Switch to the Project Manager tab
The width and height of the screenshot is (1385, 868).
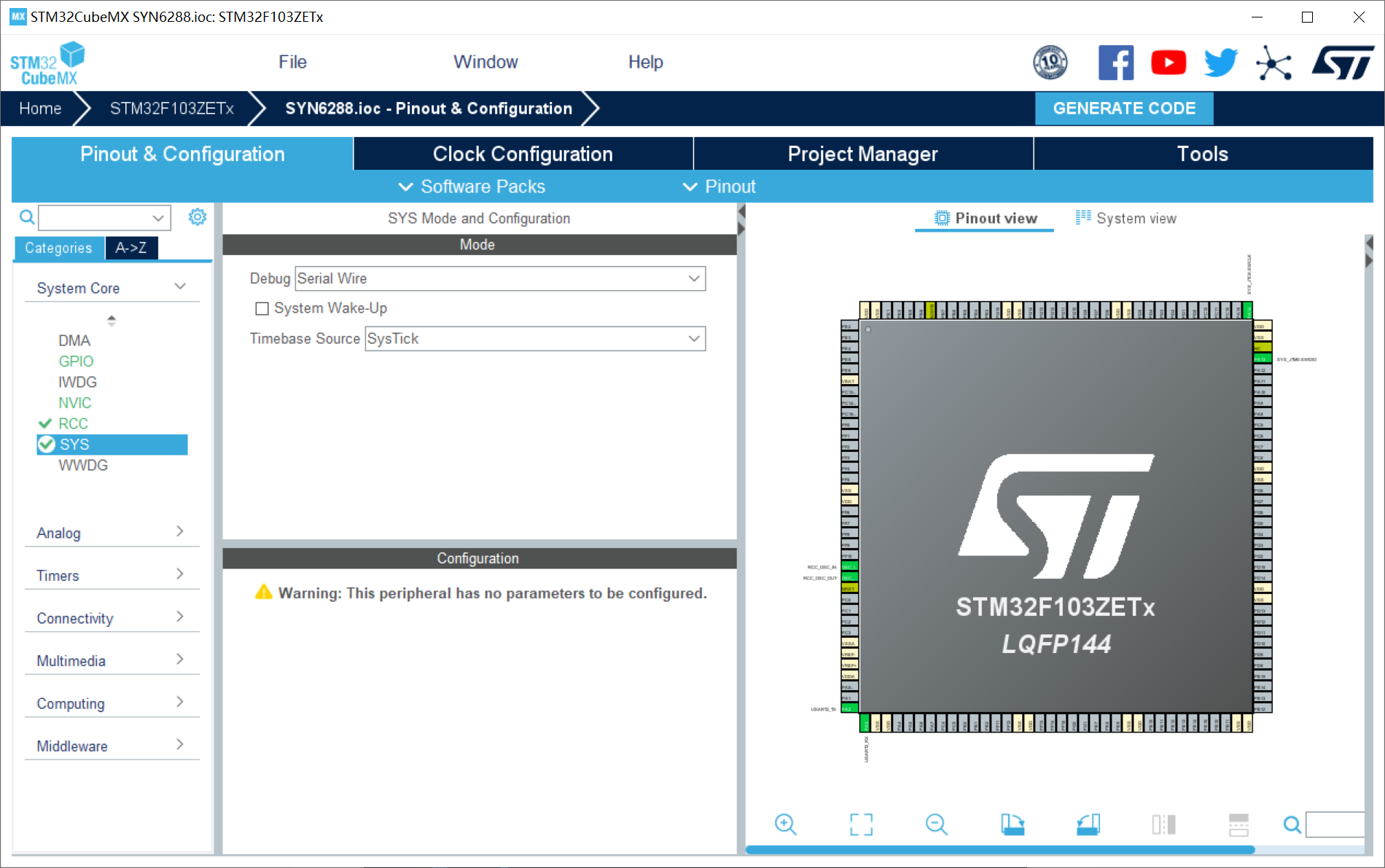coord(863,154)
